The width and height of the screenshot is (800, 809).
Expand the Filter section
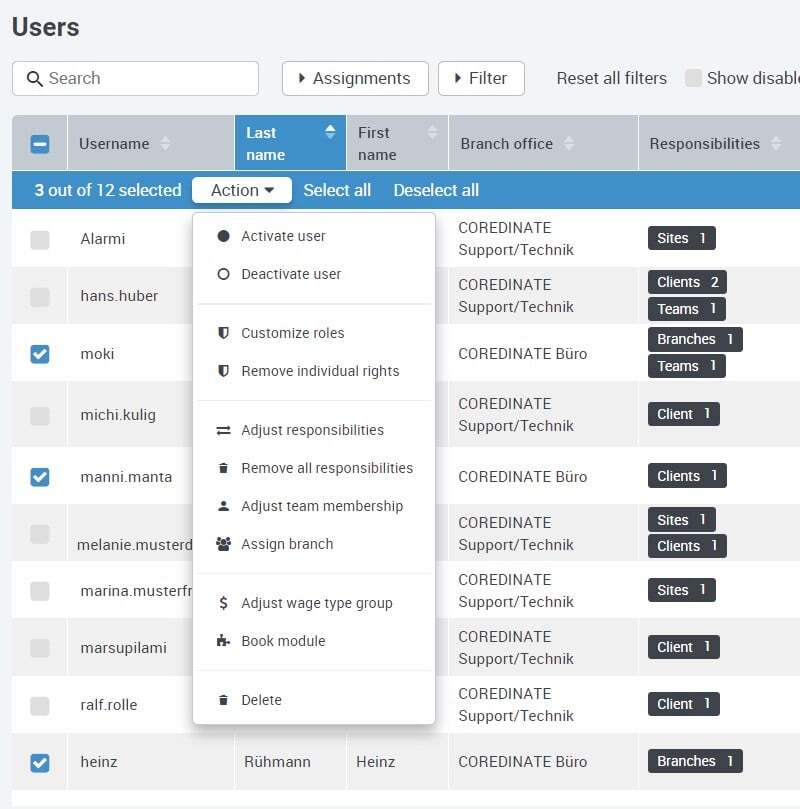point(481,78)
